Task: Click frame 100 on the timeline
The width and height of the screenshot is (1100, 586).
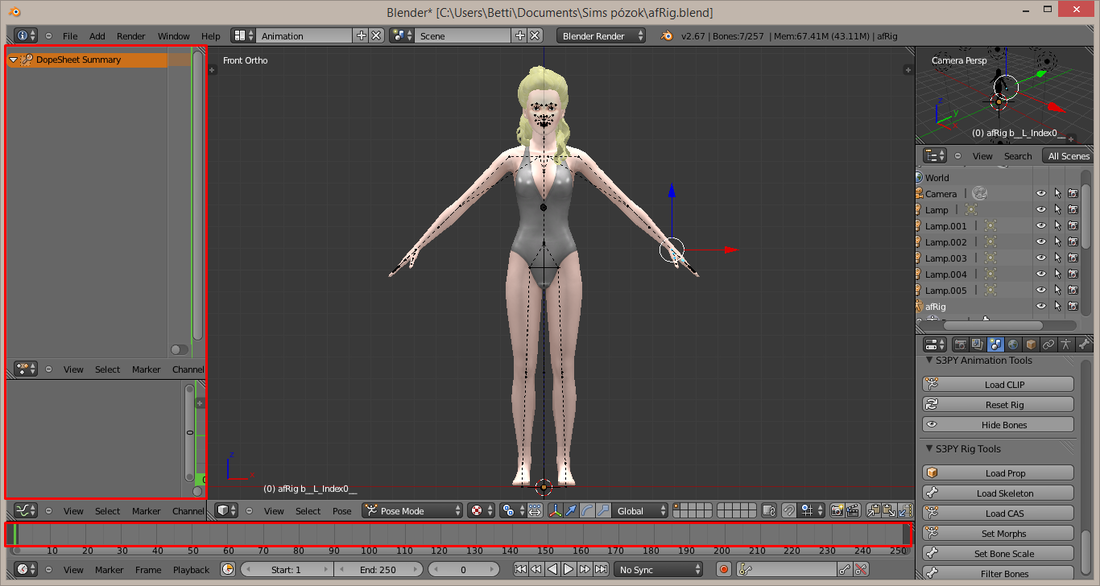Action: (369, 535)
